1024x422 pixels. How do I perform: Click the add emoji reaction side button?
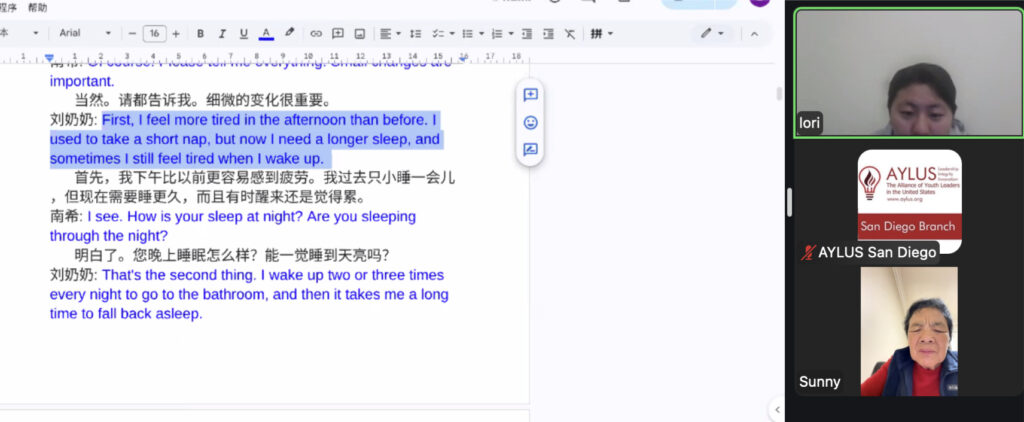pyautogui.click(x=530, y=122)
